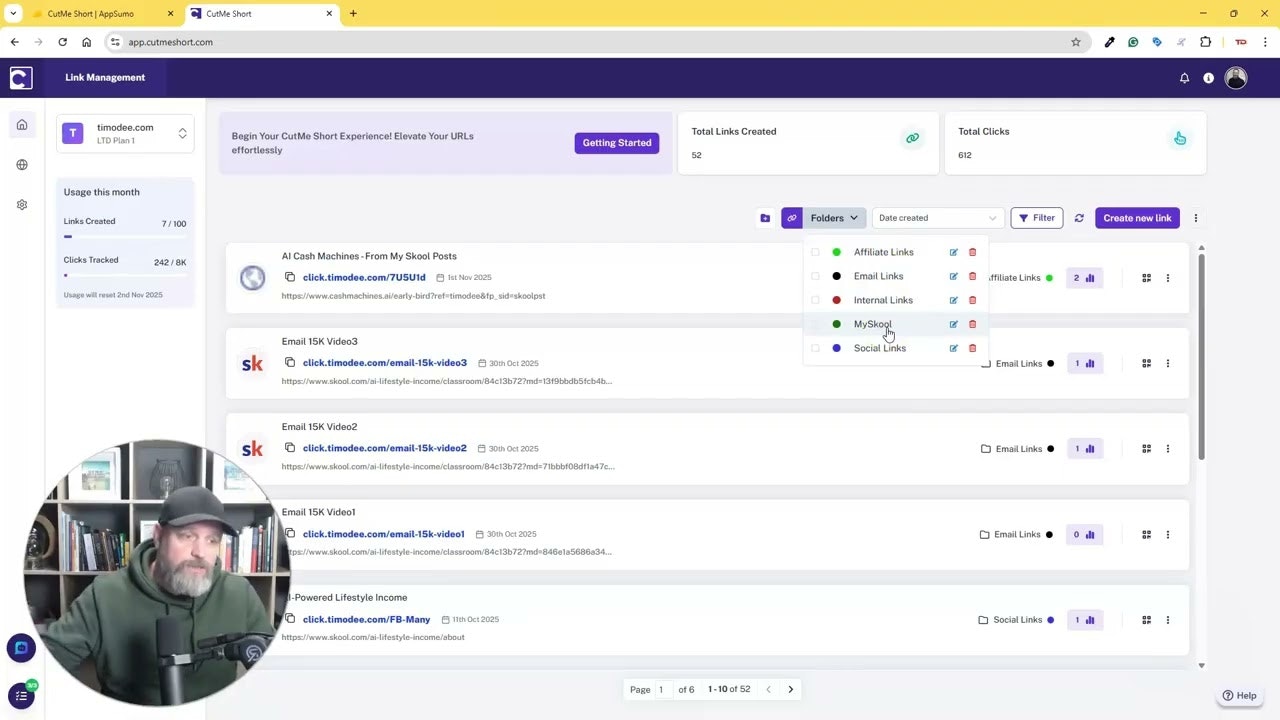This screenshot has height=720, width=1280.
Task: Collapse the Folders dropdown
Action: (834, 218)
